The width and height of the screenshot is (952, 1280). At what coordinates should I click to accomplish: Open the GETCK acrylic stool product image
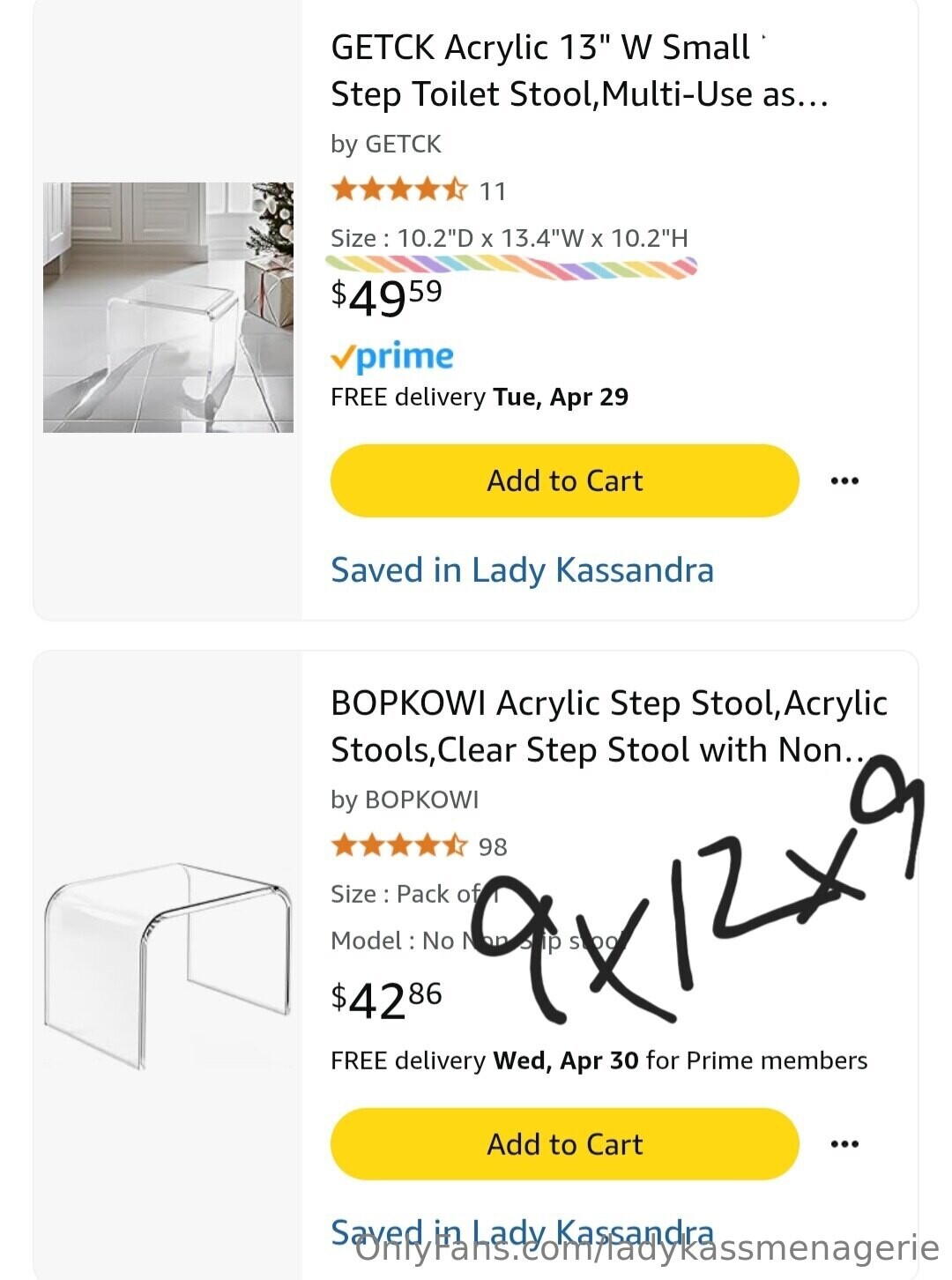pos(168,307)
